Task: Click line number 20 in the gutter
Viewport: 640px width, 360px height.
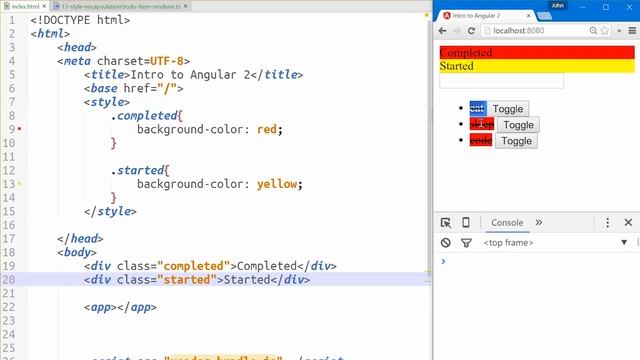Action: coord(9,280)
